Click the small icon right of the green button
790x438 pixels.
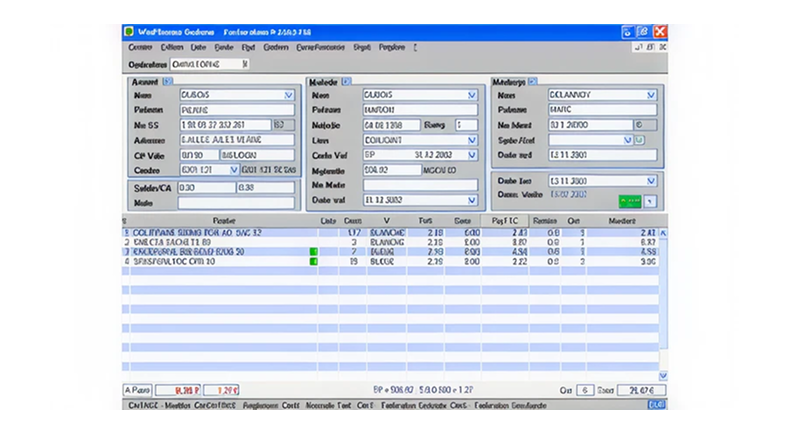[652, 201]
